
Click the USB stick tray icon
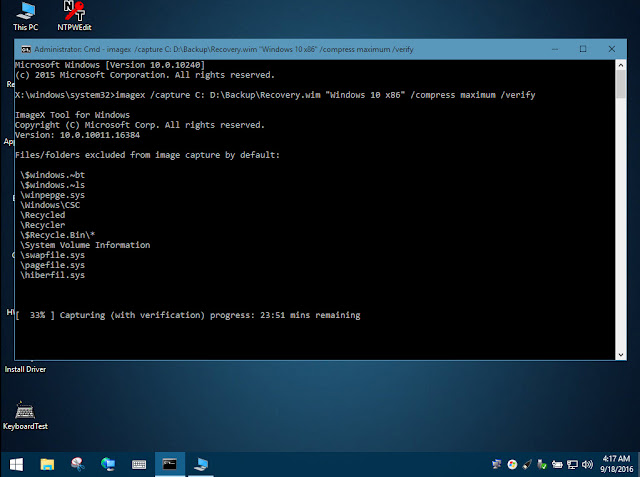pyautogui.click(x=527, y=464)
